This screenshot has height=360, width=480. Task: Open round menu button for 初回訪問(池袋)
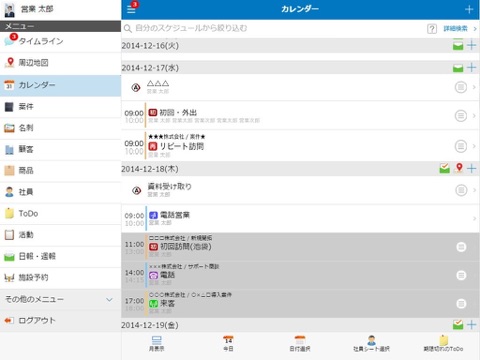click(461, 247)
